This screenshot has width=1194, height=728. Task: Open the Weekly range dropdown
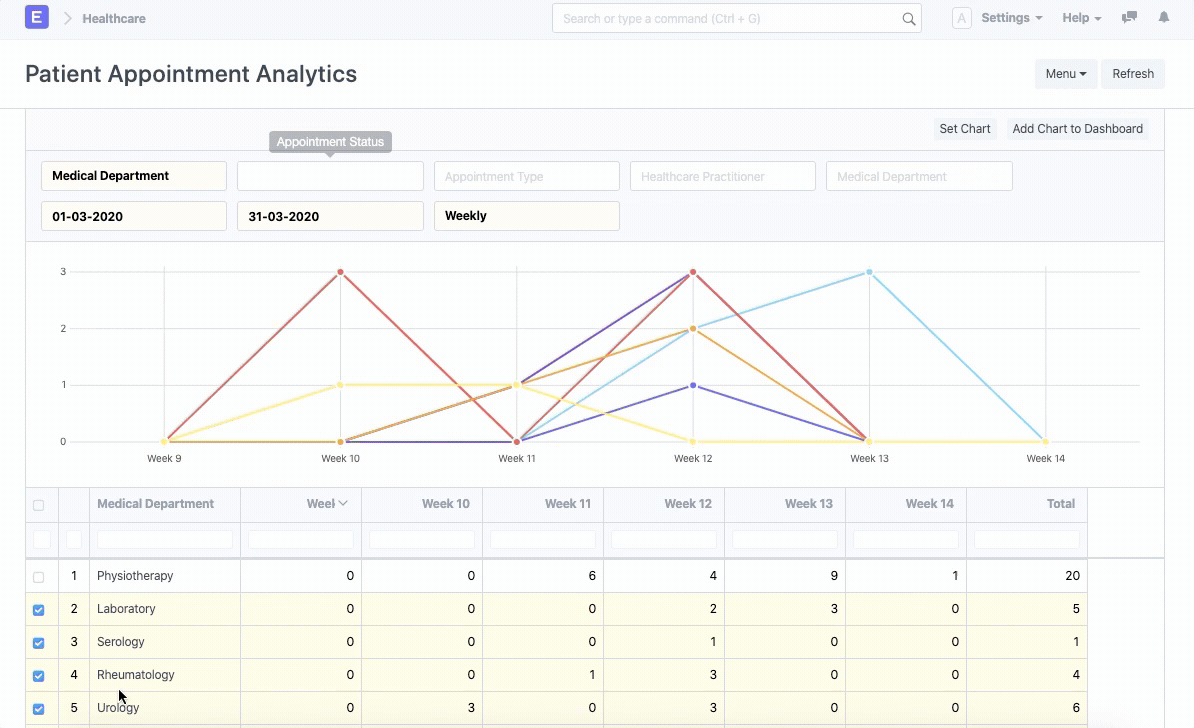pos(526,216)
